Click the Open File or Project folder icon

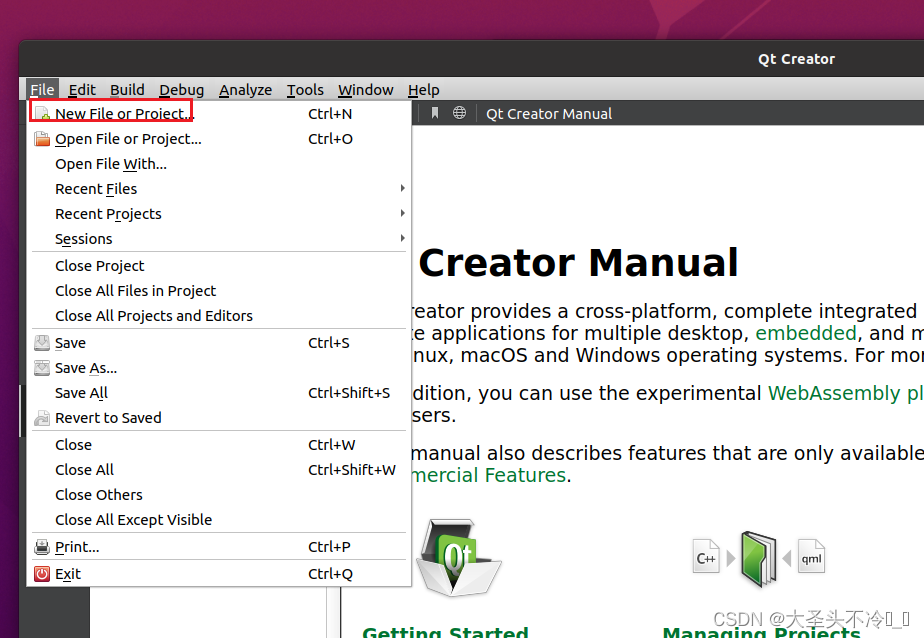pos(42,139)
